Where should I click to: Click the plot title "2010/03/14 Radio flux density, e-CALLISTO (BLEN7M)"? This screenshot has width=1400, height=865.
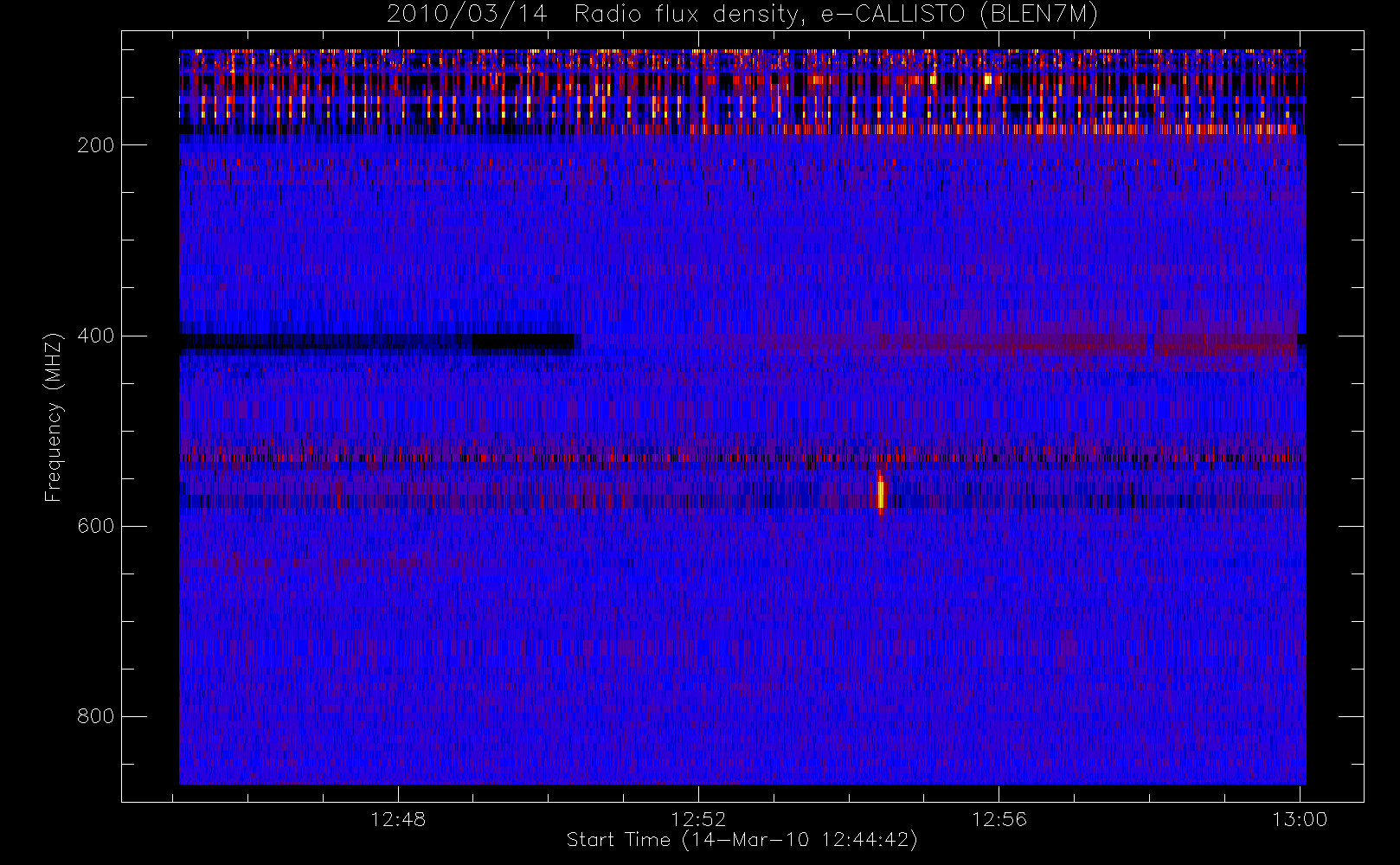coord(742,15)
